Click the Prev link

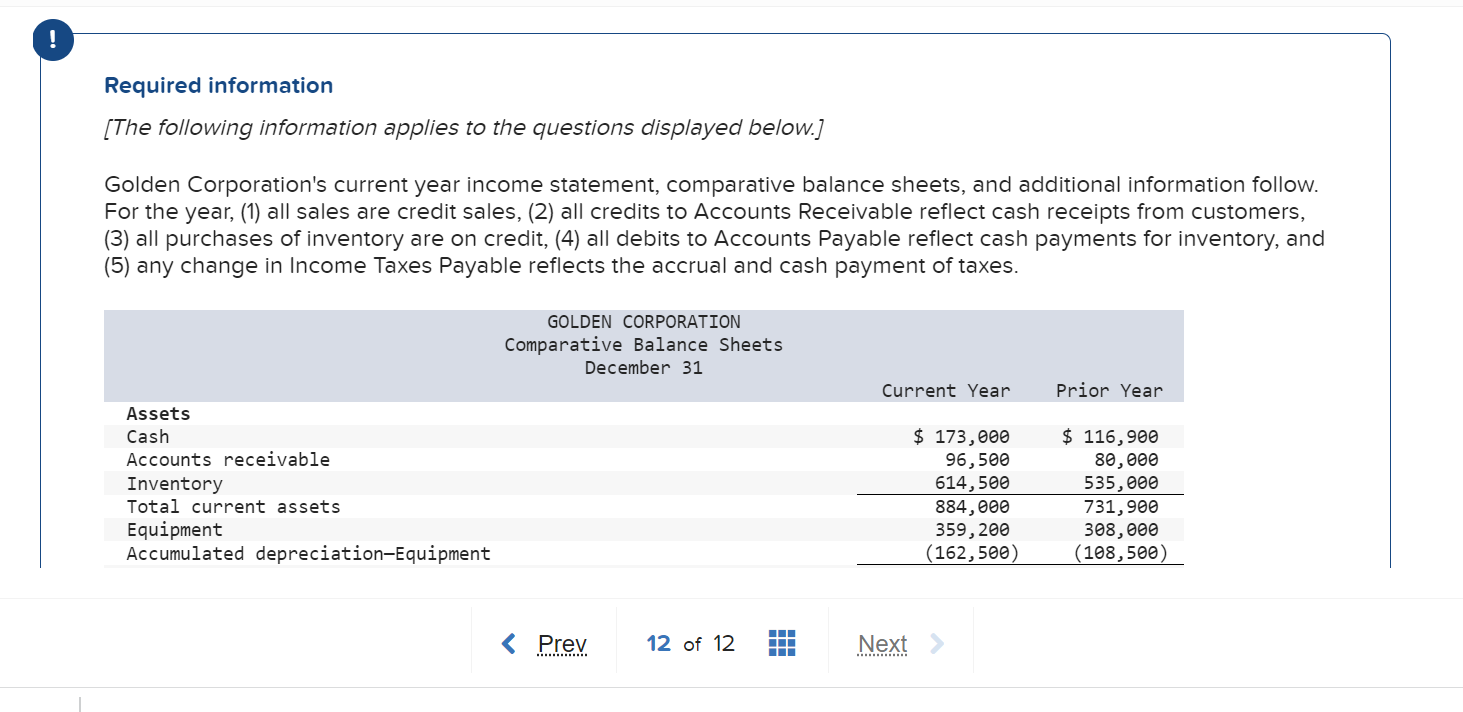click(x=562, y=644)
